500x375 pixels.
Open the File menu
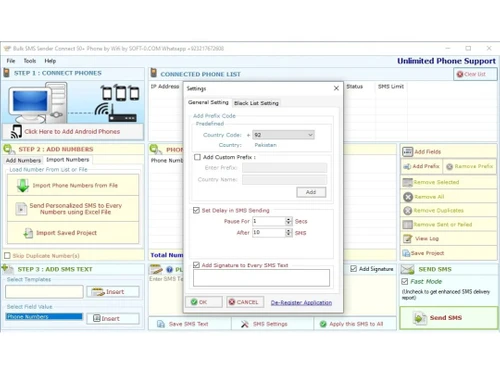11,61
